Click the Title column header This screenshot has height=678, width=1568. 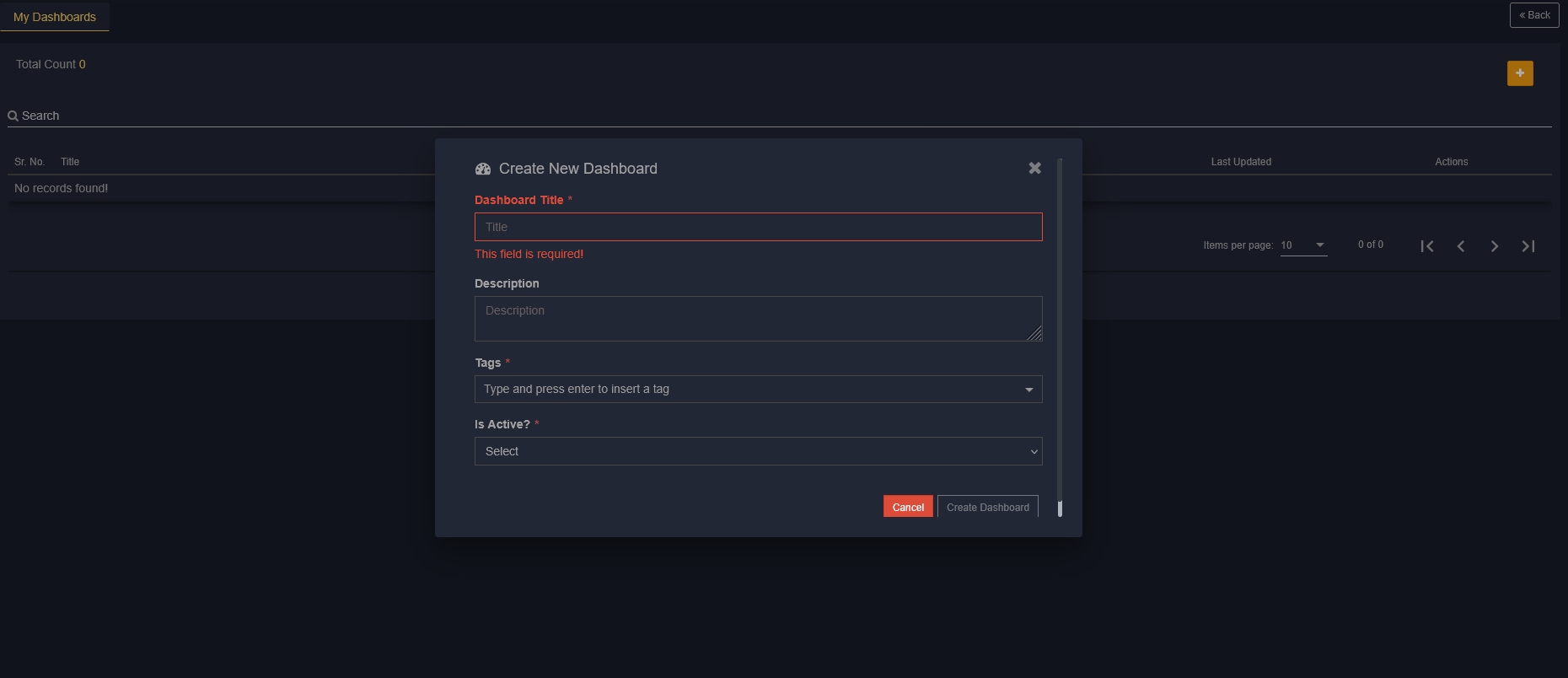pyautogui.click(x=70, y=162)
